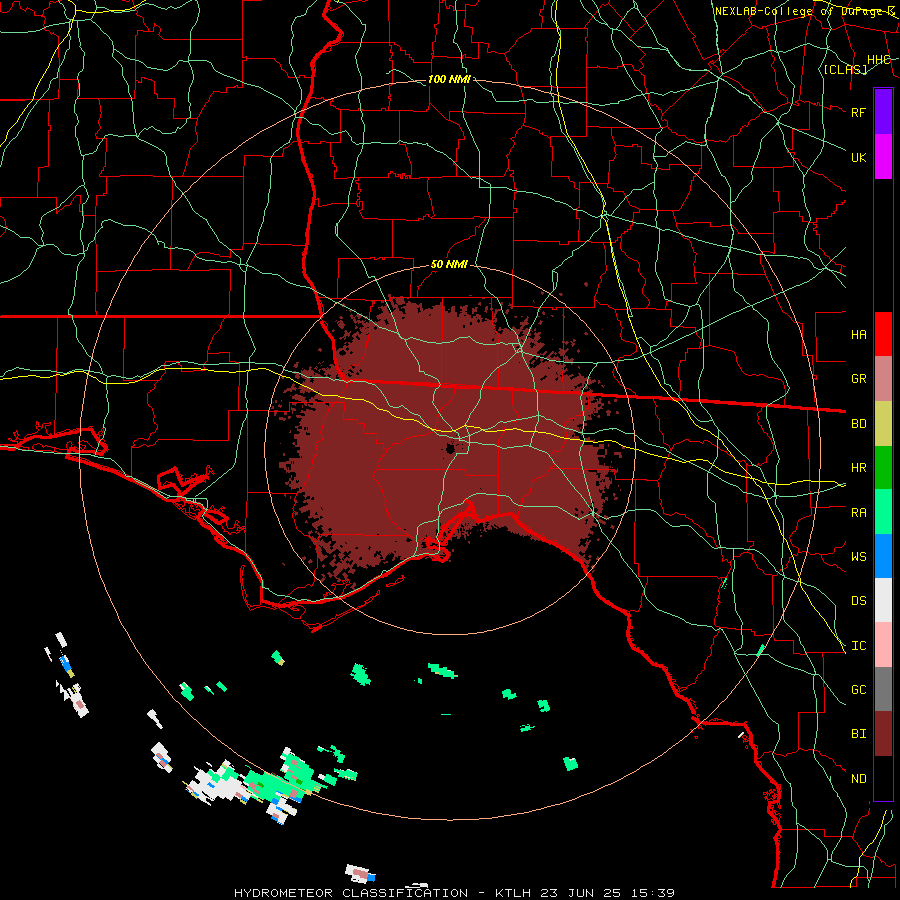Screen dimensions: 900x900
Task: Click the GR legend color swatch
Action: click(x=883, y=379)
